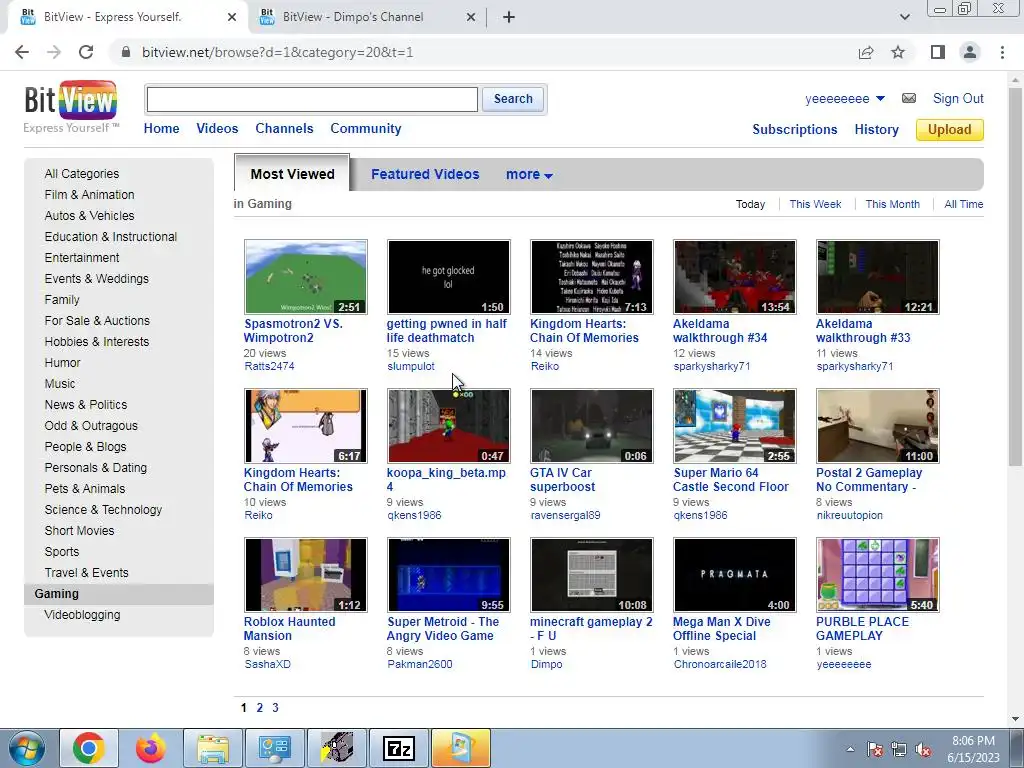Go to results page 2

tap(259, 708)
